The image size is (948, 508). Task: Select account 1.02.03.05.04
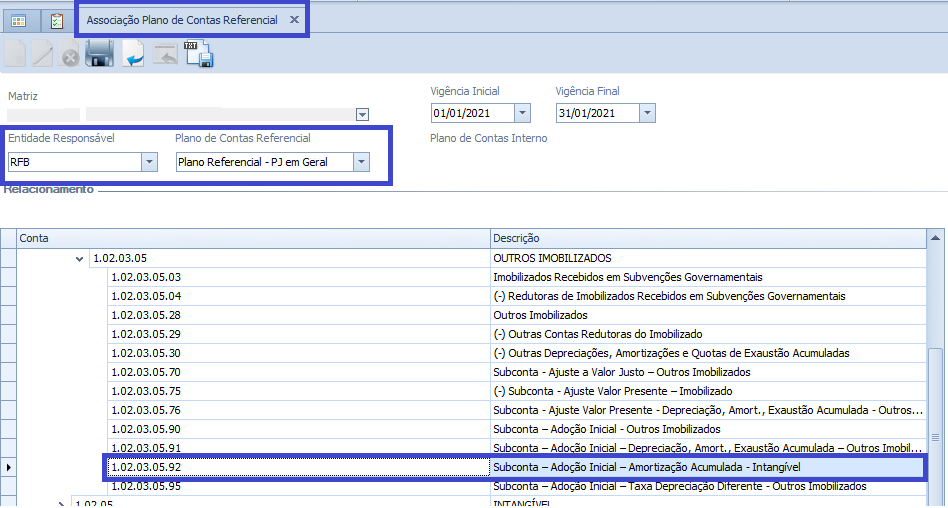point(299,296)
